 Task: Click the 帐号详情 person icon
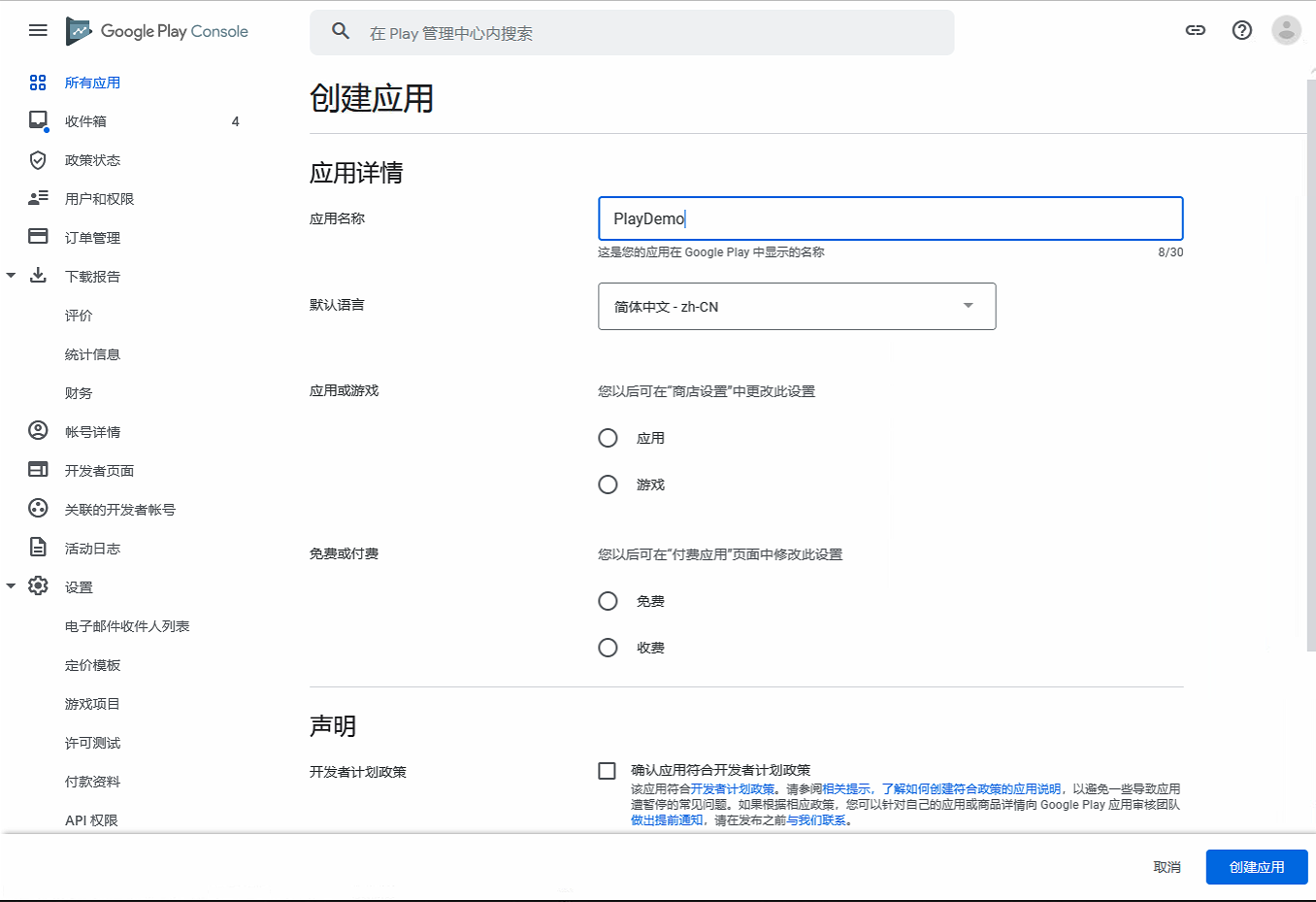click(38, 430)
